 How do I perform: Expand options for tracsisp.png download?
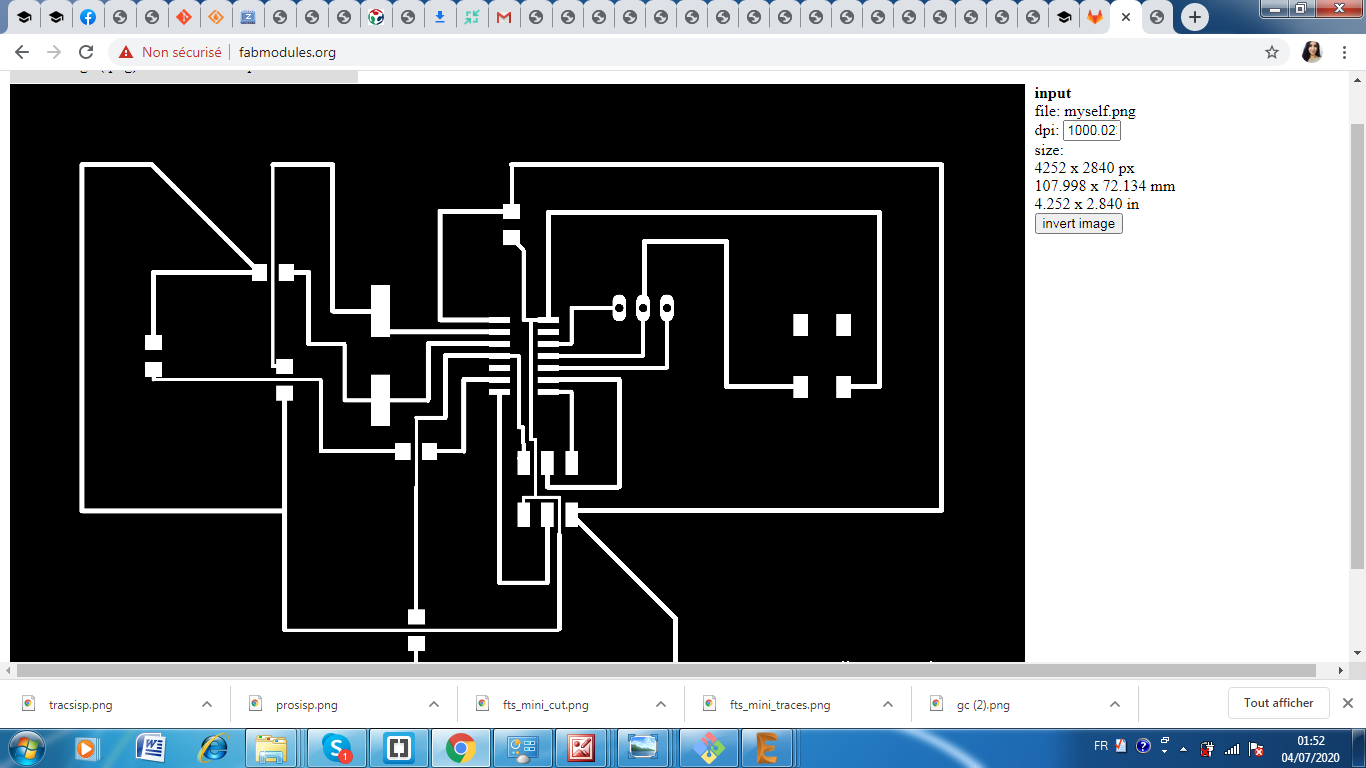tap(207, 704)
